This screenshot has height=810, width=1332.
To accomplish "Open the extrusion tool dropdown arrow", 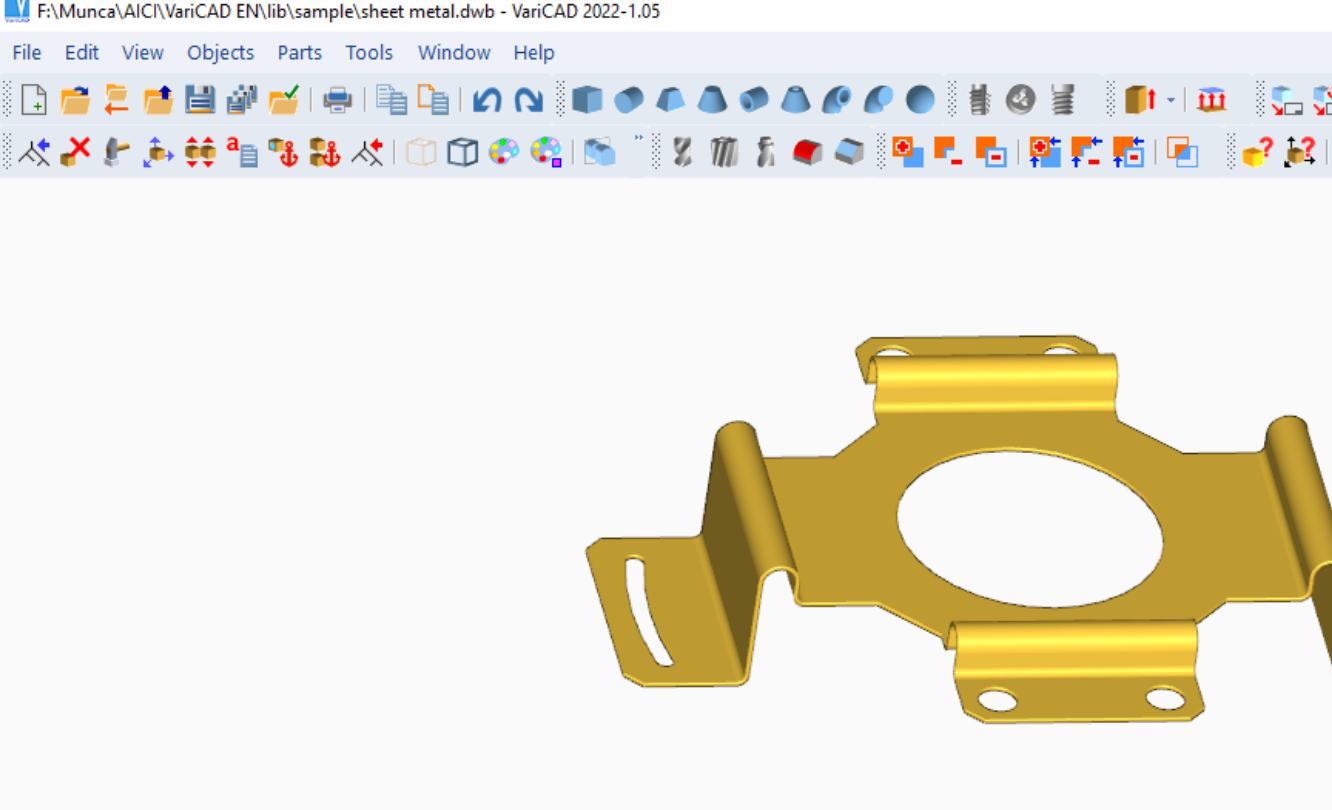I will [1170, 99].
